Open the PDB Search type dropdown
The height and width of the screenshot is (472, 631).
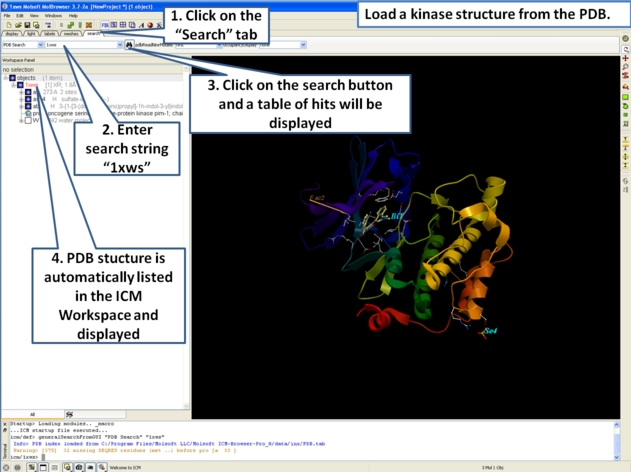coord(40,45)
